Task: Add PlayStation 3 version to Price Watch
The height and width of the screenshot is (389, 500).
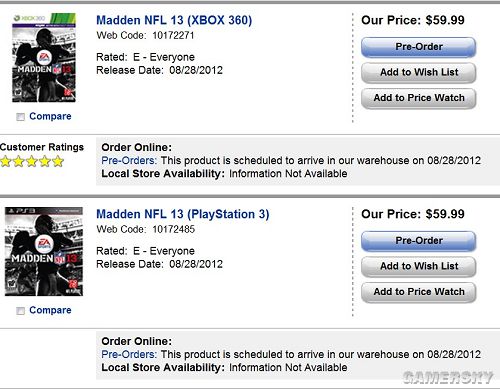Action: (x=419, y=292)
